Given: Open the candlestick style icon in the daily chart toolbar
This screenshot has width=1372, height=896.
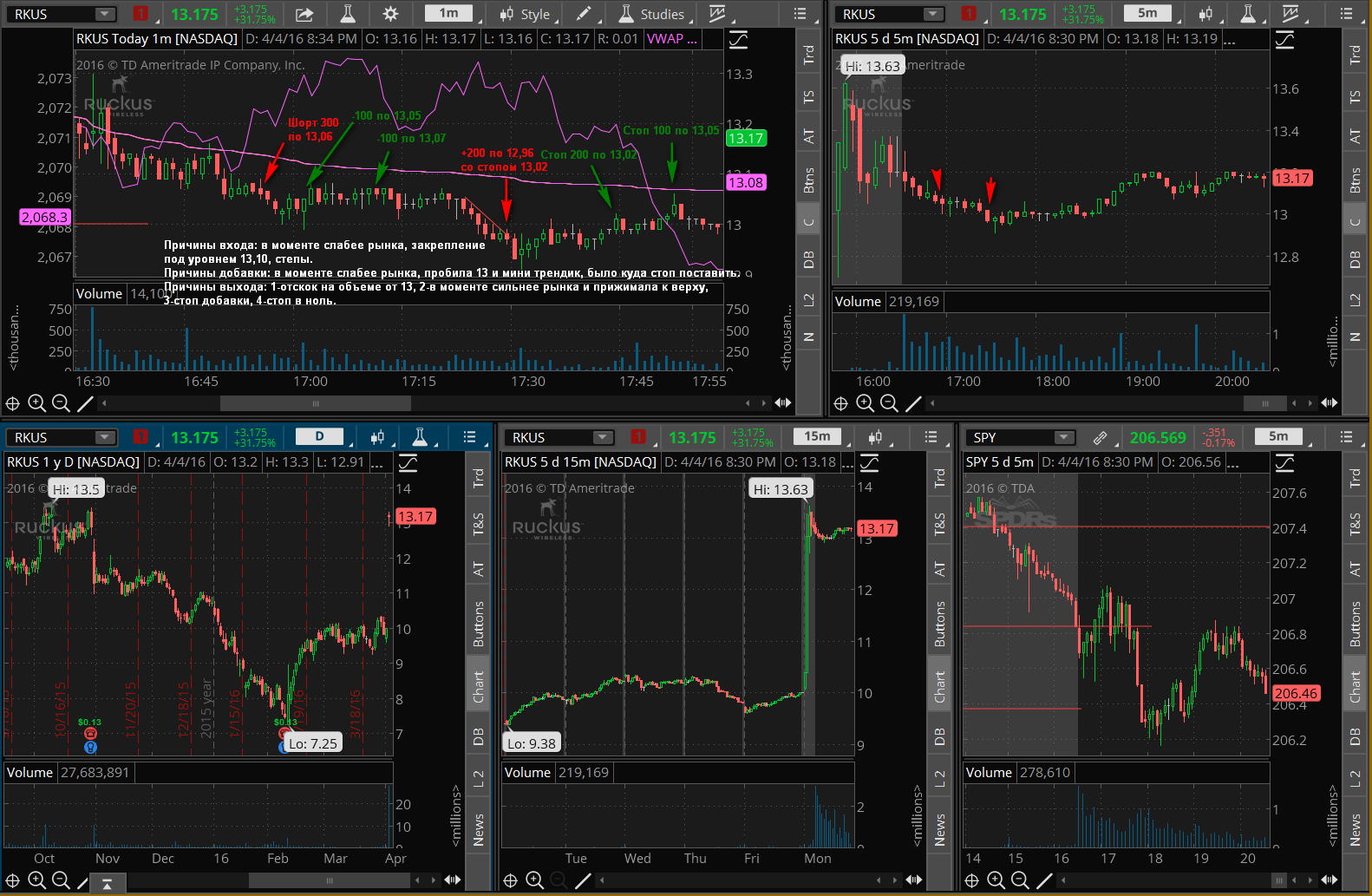Looking at the screenshot, I should (x=377, y=437).
